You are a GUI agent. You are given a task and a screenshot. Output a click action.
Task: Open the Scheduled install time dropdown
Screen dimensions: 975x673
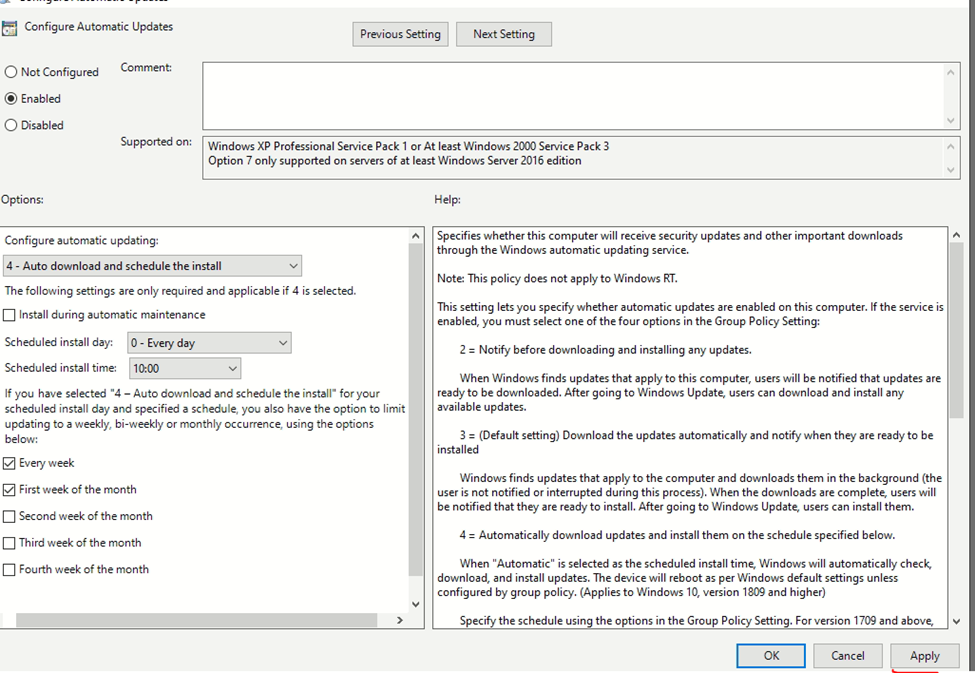184,369
